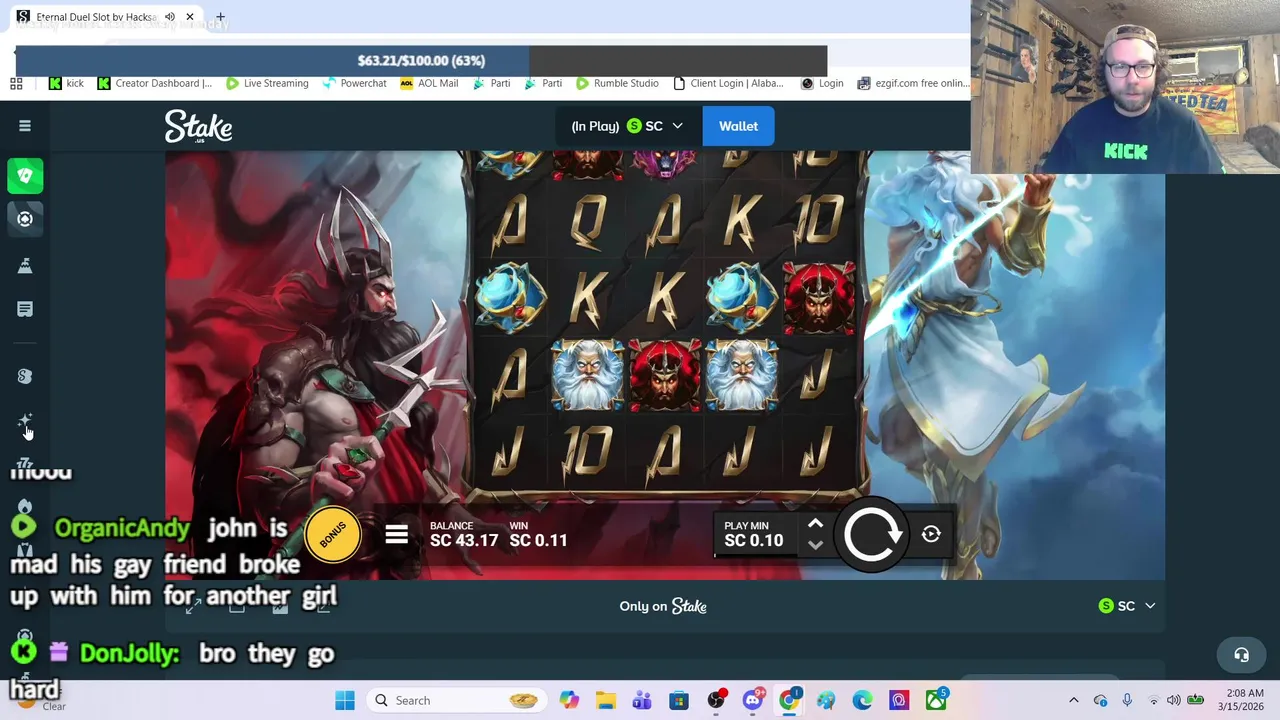Viewport: 1280px width, 720px height.
Task: Open the News/Blog page icon in sidebar
Action: (x=25, y=309)
